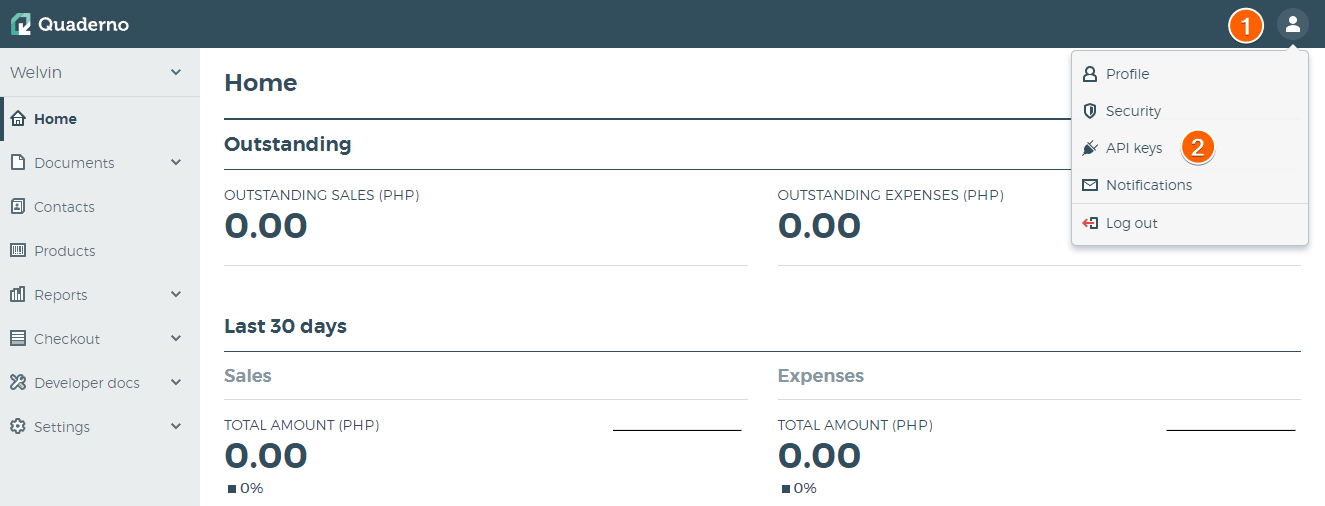Click the Settings gear icon

click(x=17, y=427)
